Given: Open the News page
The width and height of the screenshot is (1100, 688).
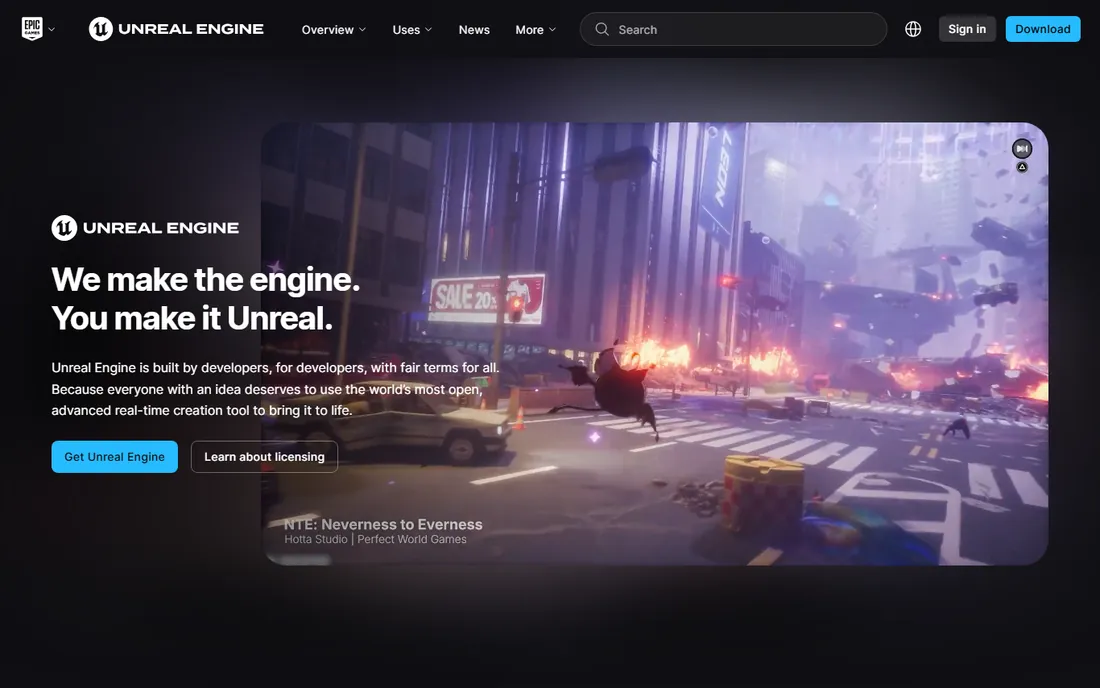Looking at the screenshot, I should [x=474, y=29].
